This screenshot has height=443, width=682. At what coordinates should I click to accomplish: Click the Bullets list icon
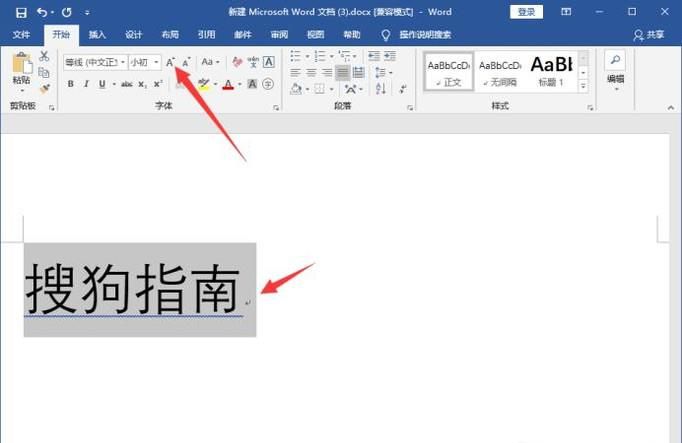(x=295, y=56)
